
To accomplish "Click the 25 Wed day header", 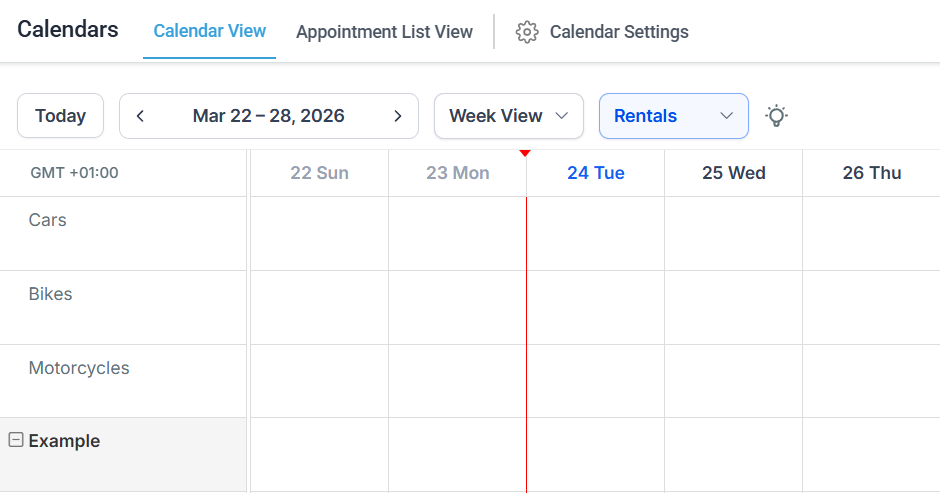I will 733,173.
